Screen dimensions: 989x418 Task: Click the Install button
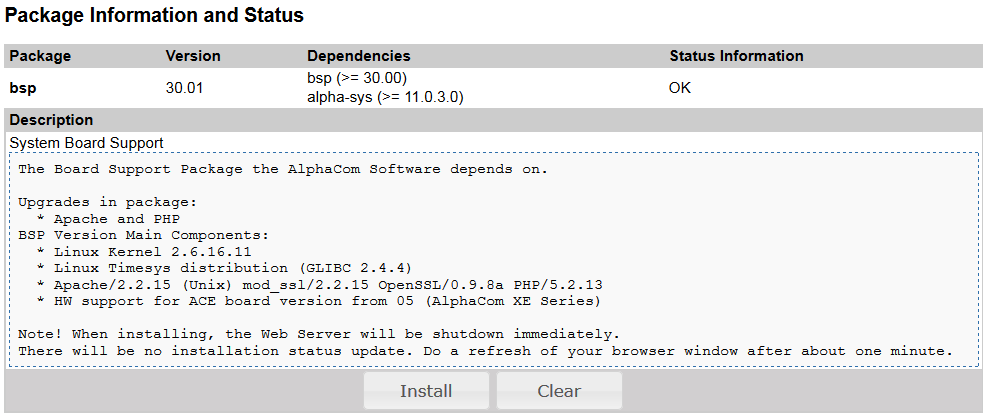click(x=426, y=391)
